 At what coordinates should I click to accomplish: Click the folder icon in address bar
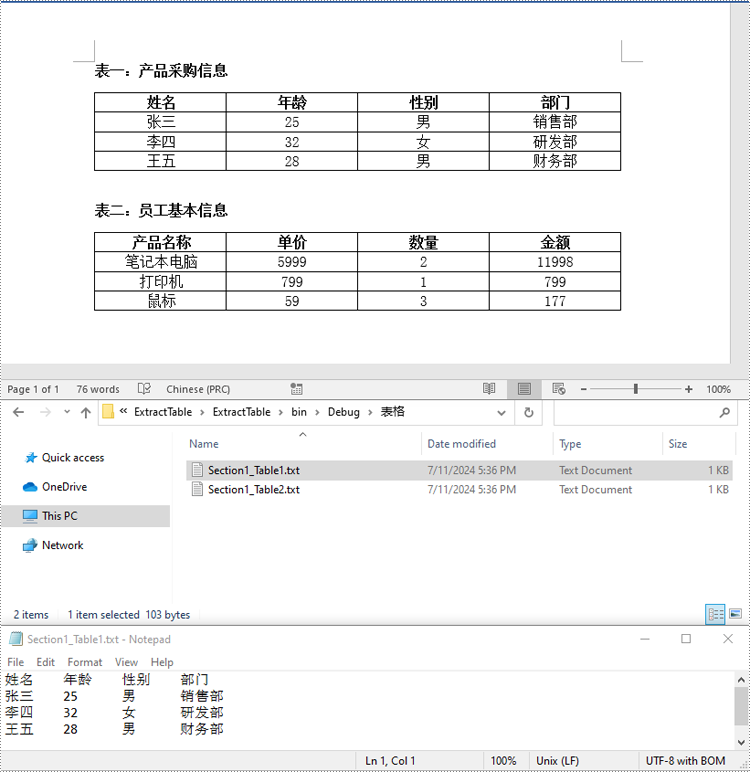click(108, 412)
